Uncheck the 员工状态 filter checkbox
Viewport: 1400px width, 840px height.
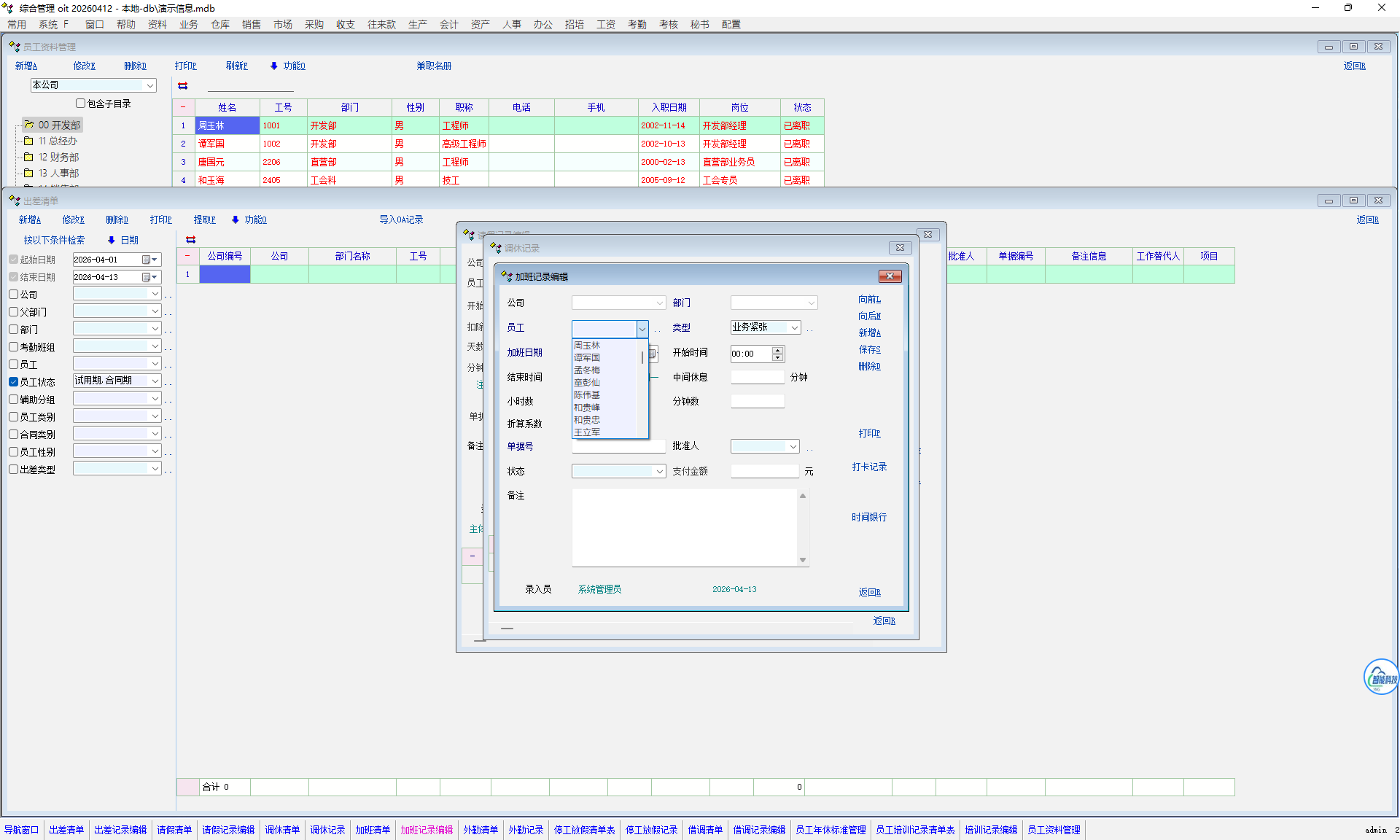[14, 381]
